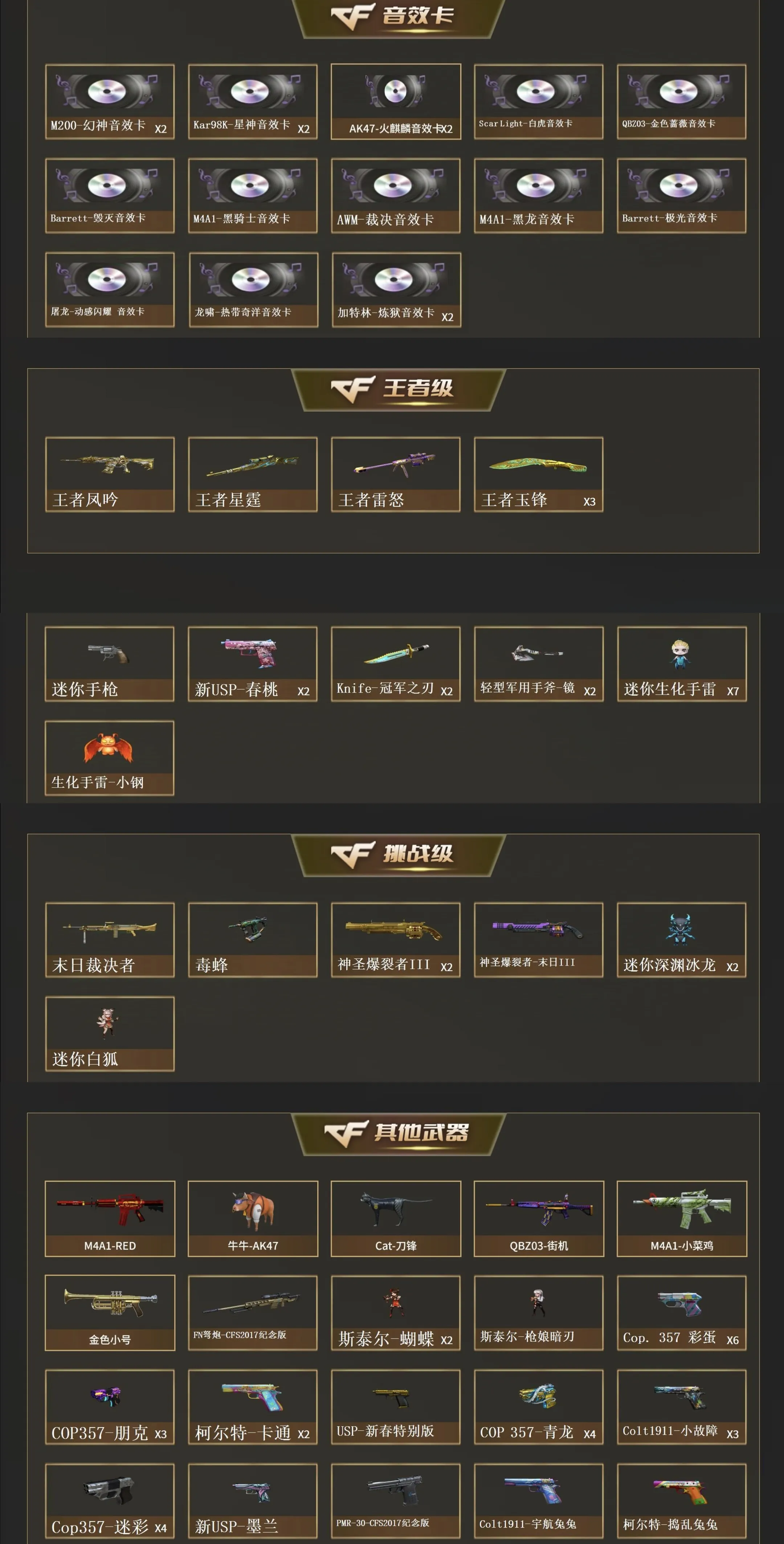Click the 斯泰尔-蝴蝶 character item
This screenshot has height=1544, width=784.
(396, 1313)
